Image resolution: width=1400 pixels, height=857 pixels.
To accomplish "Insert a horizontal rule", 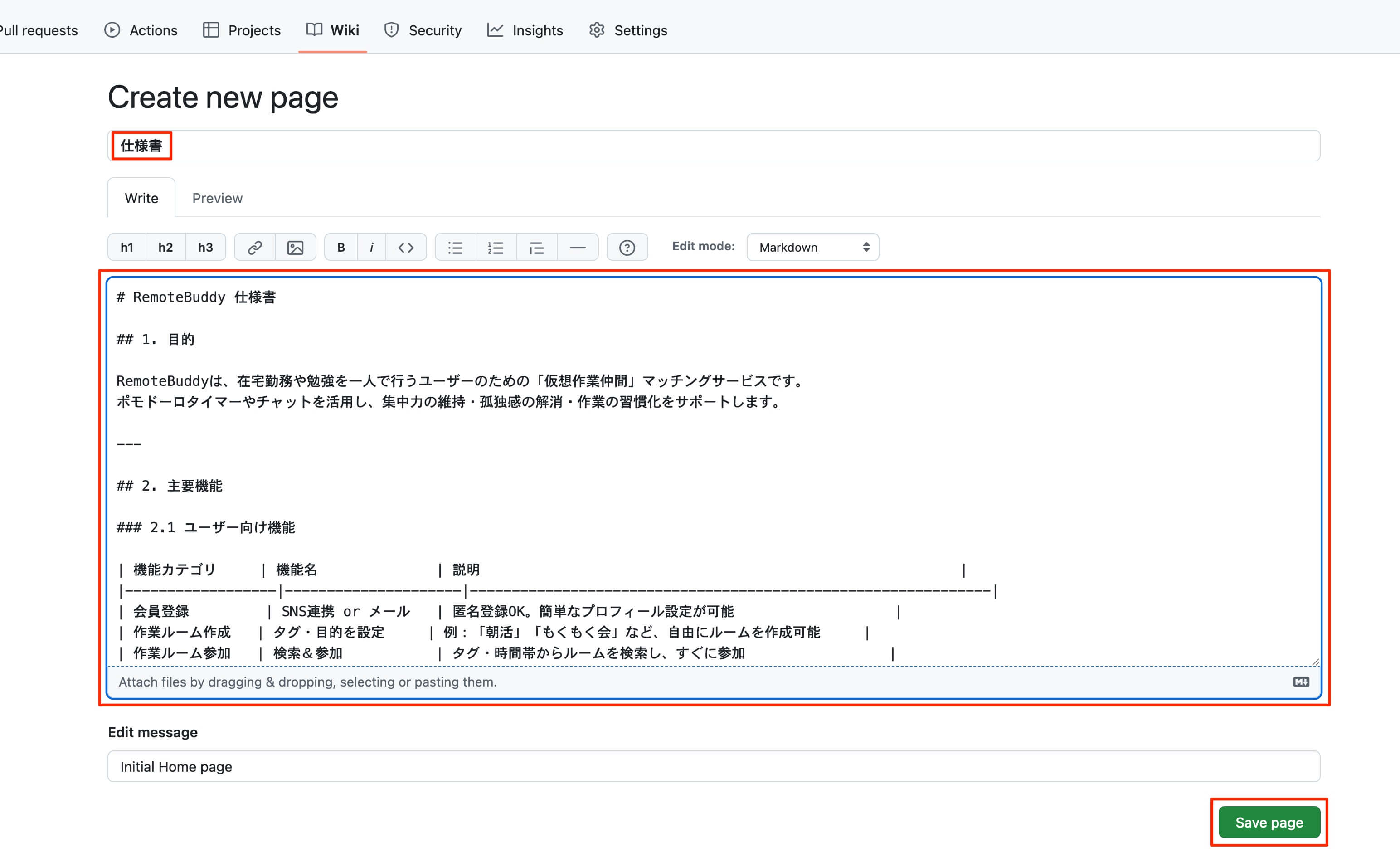I will (578, 247).
